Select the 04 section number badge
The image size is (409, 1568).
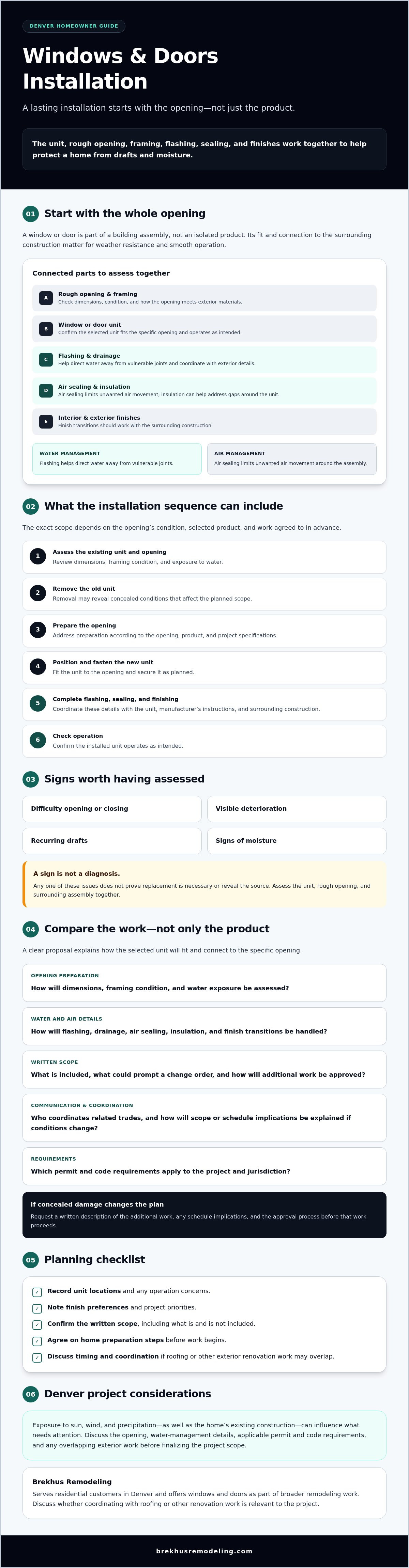coord(30,930)
